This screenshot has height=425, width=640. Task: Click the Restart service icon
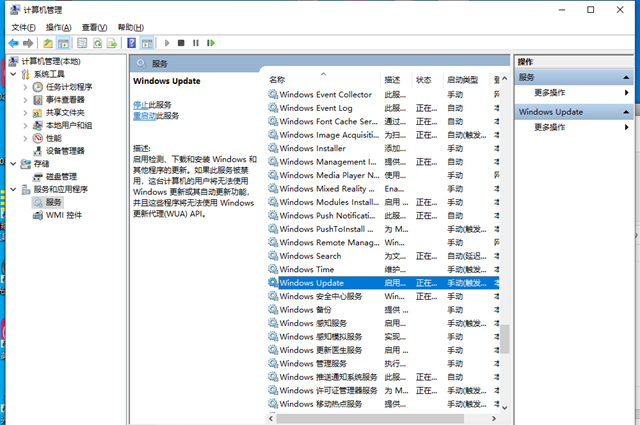pos(211,43)
